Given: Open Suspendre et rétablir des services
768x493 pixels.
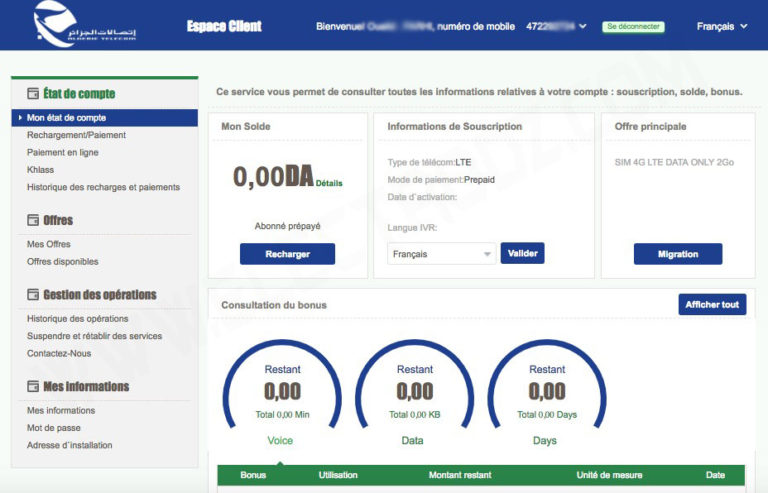Looking at the screenshot, I should [x=95, y=336].
